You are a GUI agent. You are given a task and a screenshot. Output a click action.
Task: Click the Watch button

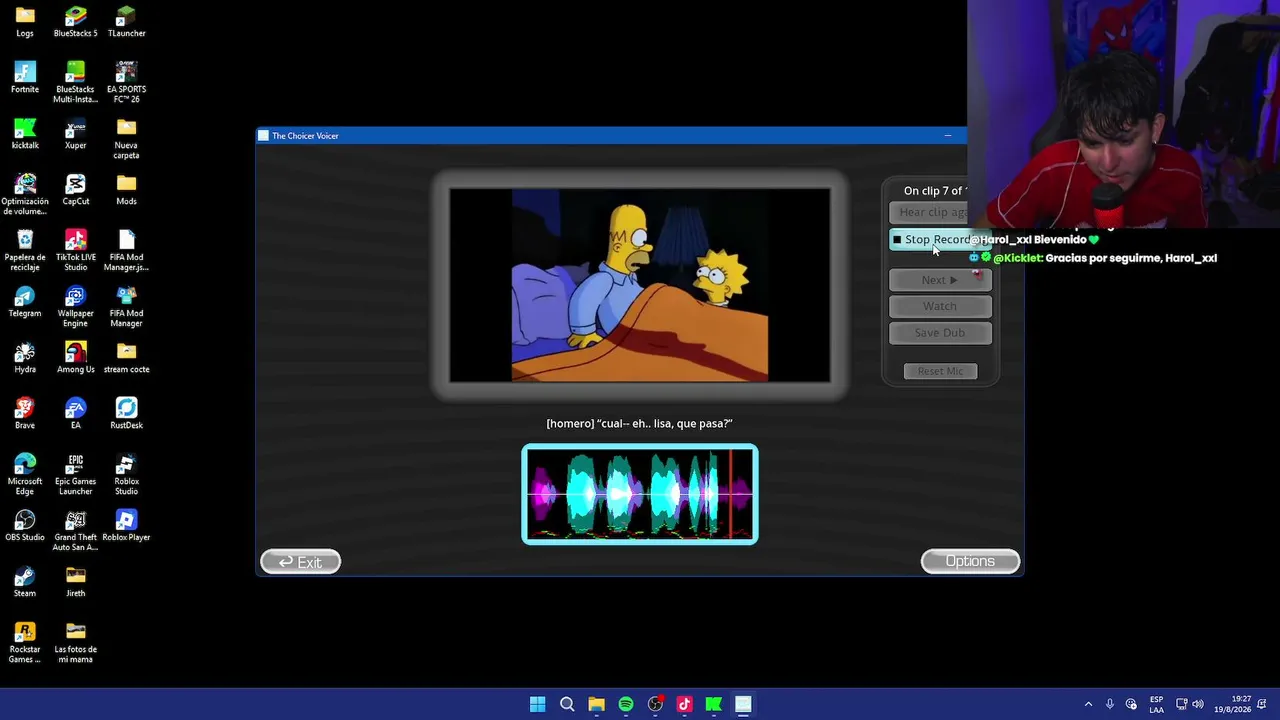point(940,306)
